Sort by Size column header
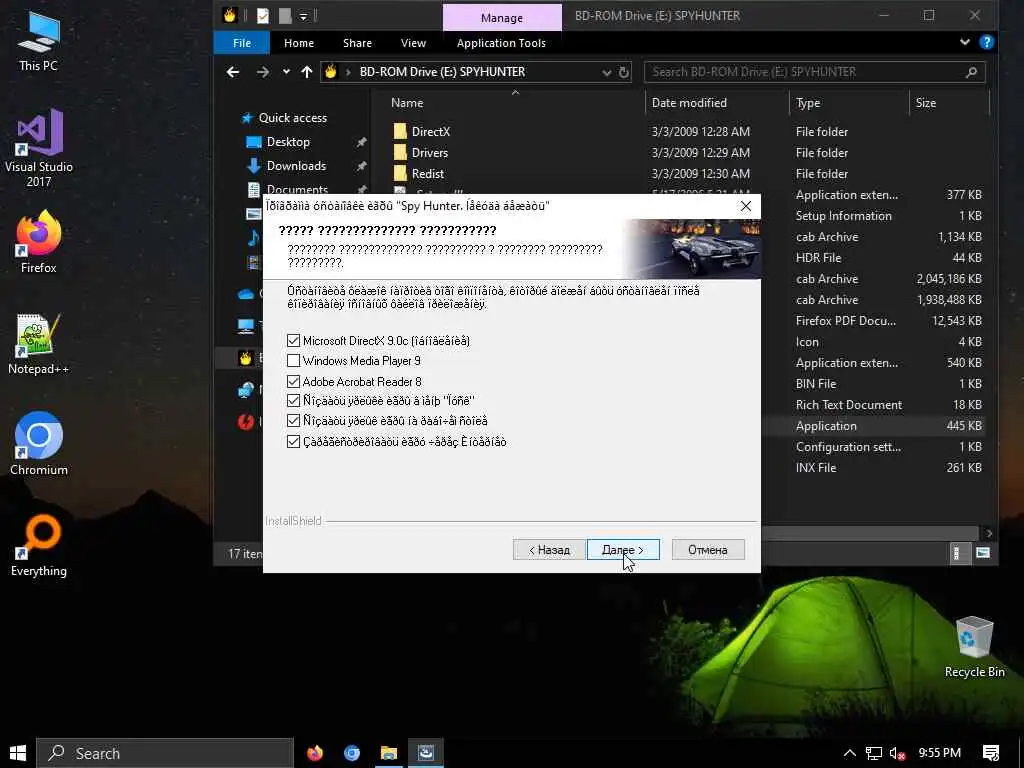Viewport: 1024px width, 768px height. pos(925,103)
